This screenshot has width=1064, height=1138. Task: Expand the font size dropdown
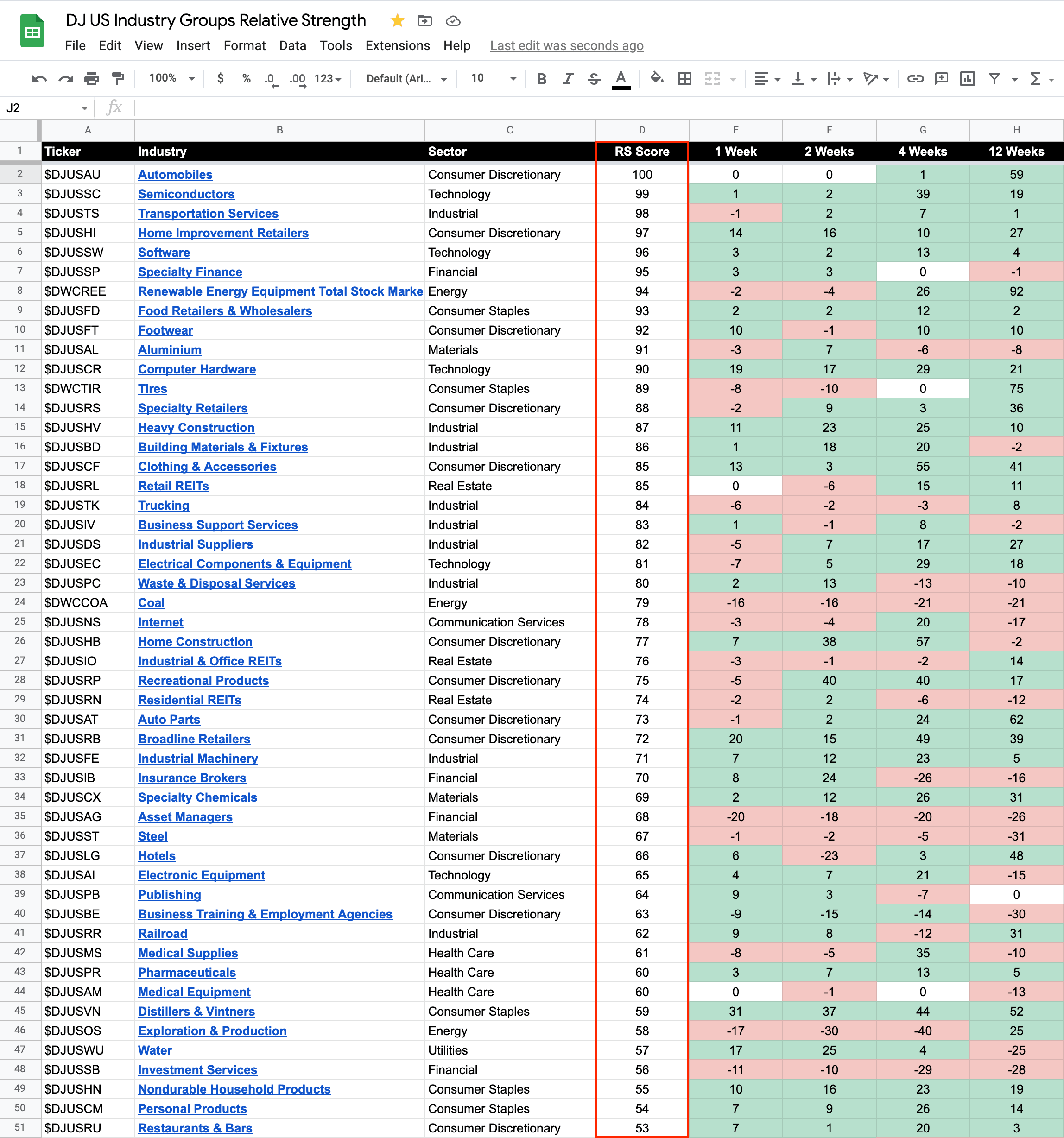(513, 78)
